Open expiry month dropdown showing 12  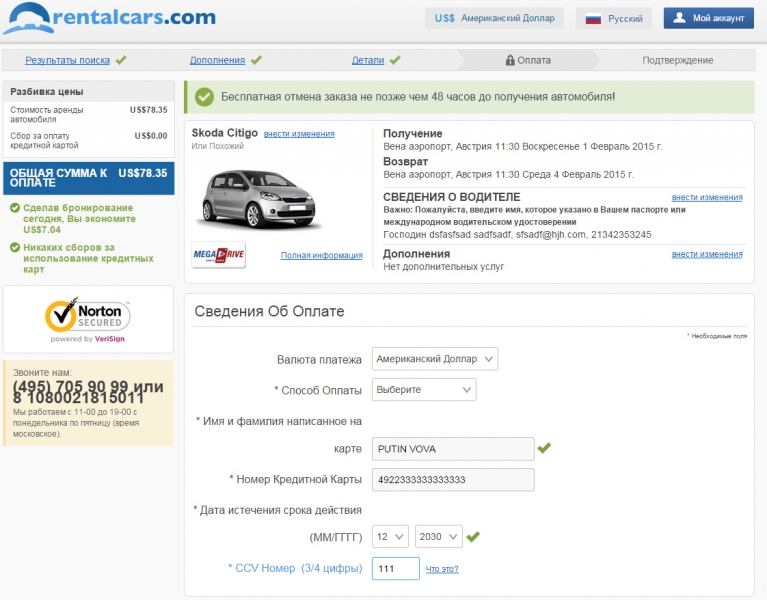coord(390,536)
